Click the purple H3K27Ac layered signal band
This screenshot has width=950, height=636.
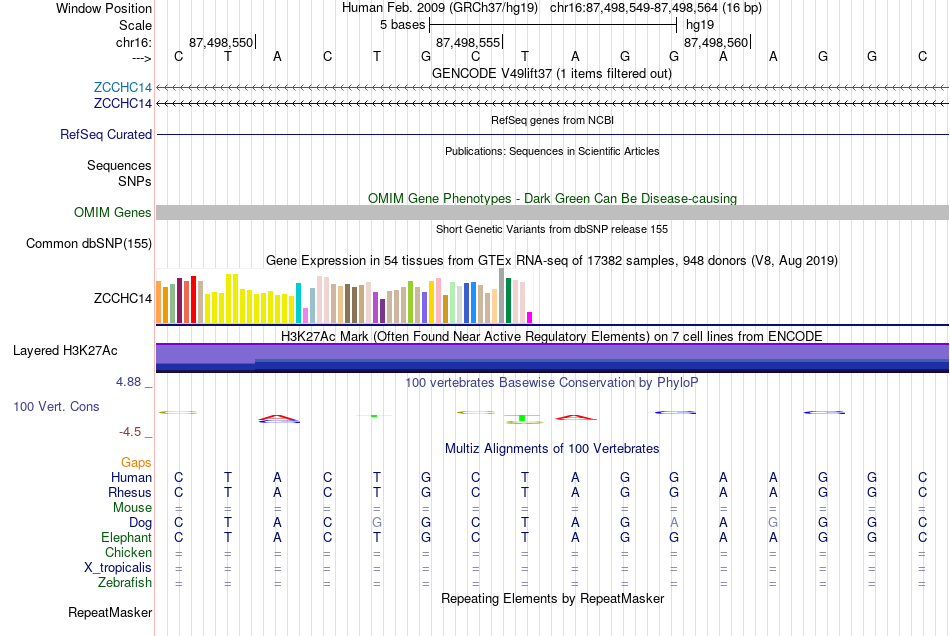coord(553,352)
